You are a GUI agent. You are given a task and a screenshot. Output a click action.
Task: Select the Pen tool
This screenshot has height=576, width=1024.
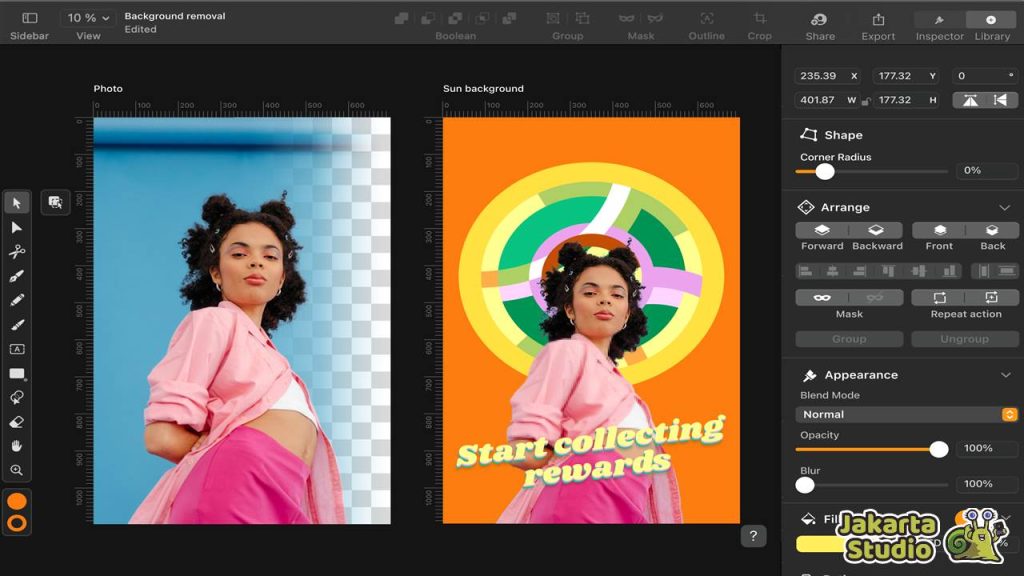[16, 276]
